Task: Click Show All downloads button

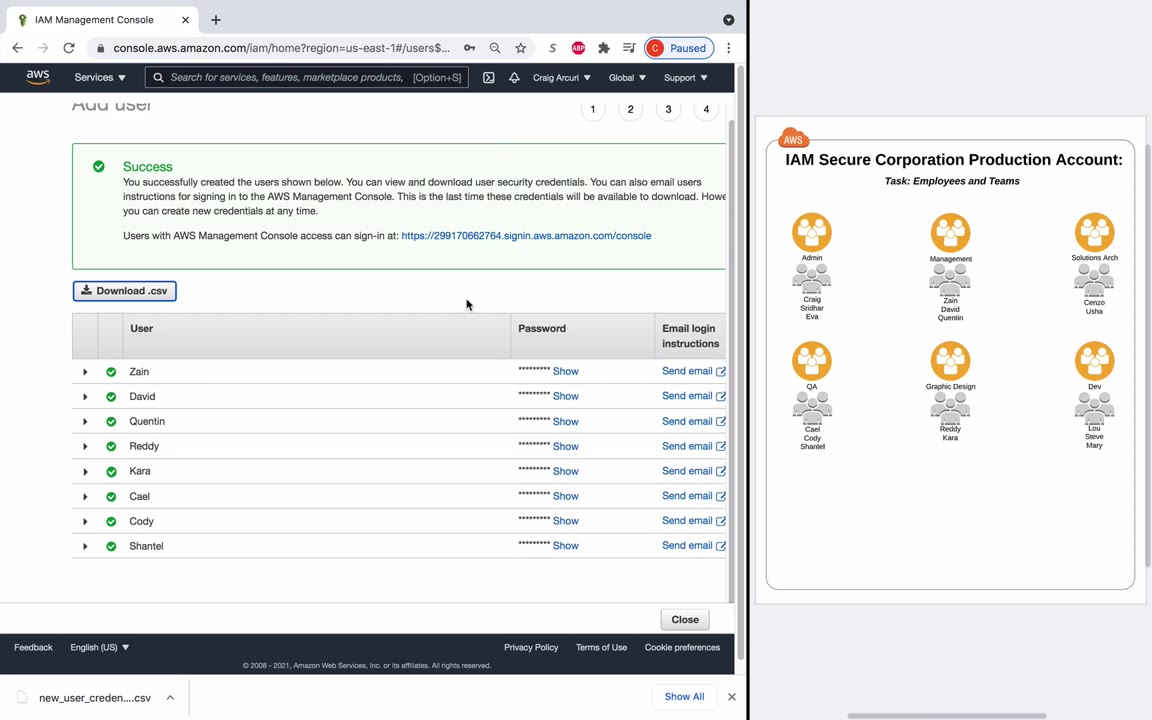Action: coord(684,696)
